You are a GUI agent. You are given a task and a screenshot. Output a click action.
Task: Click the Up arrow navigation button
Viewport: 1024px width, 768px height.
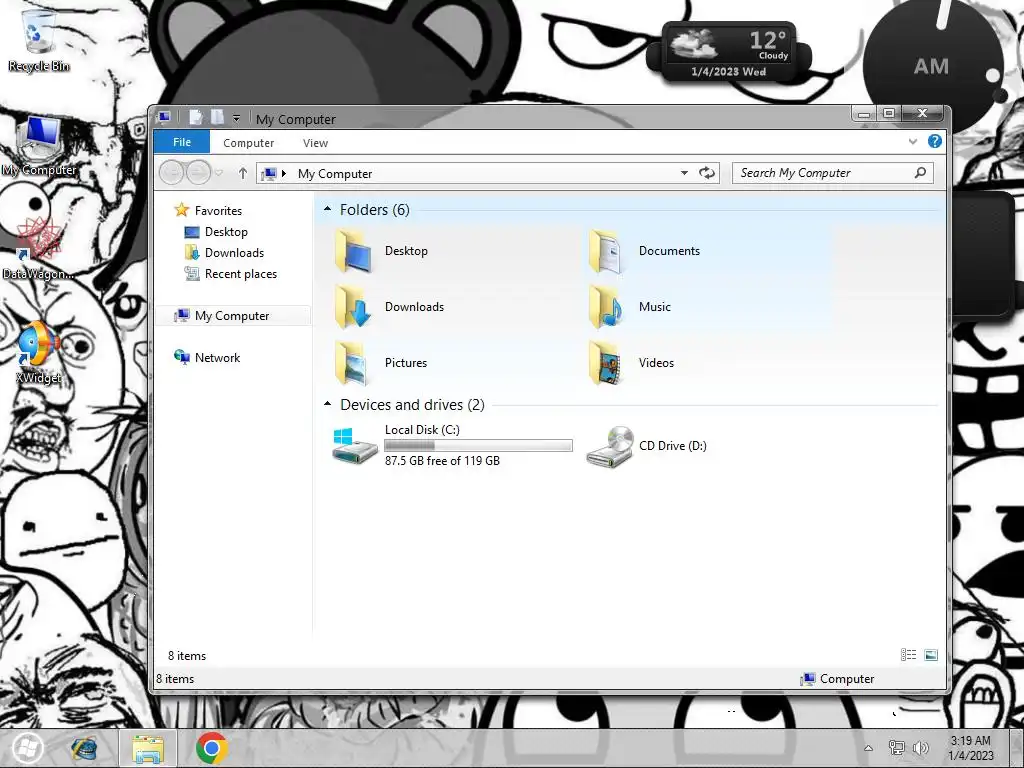[243, 173]
